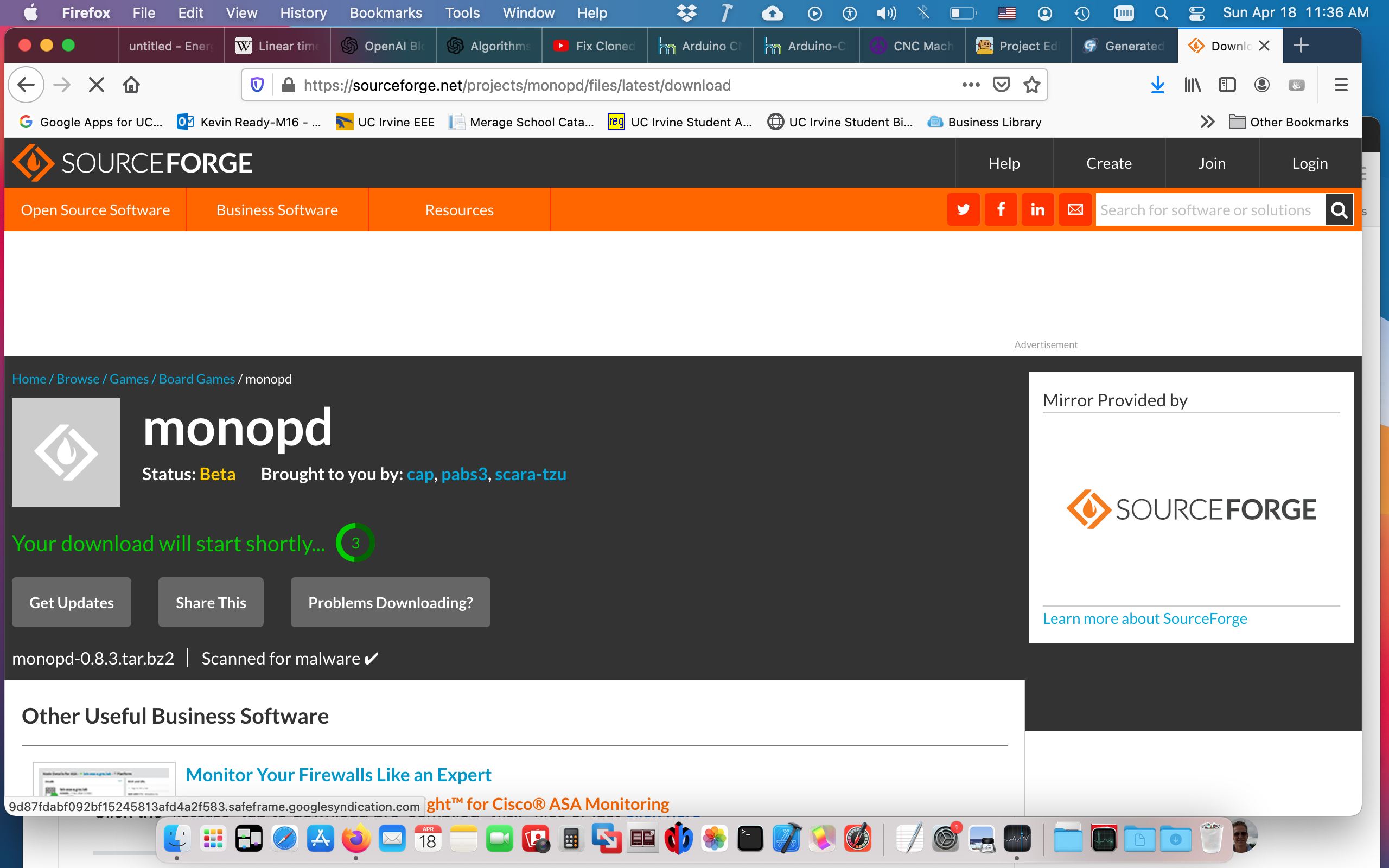
Task: Click the SourceForge search input field
Action: point(1210,209)
